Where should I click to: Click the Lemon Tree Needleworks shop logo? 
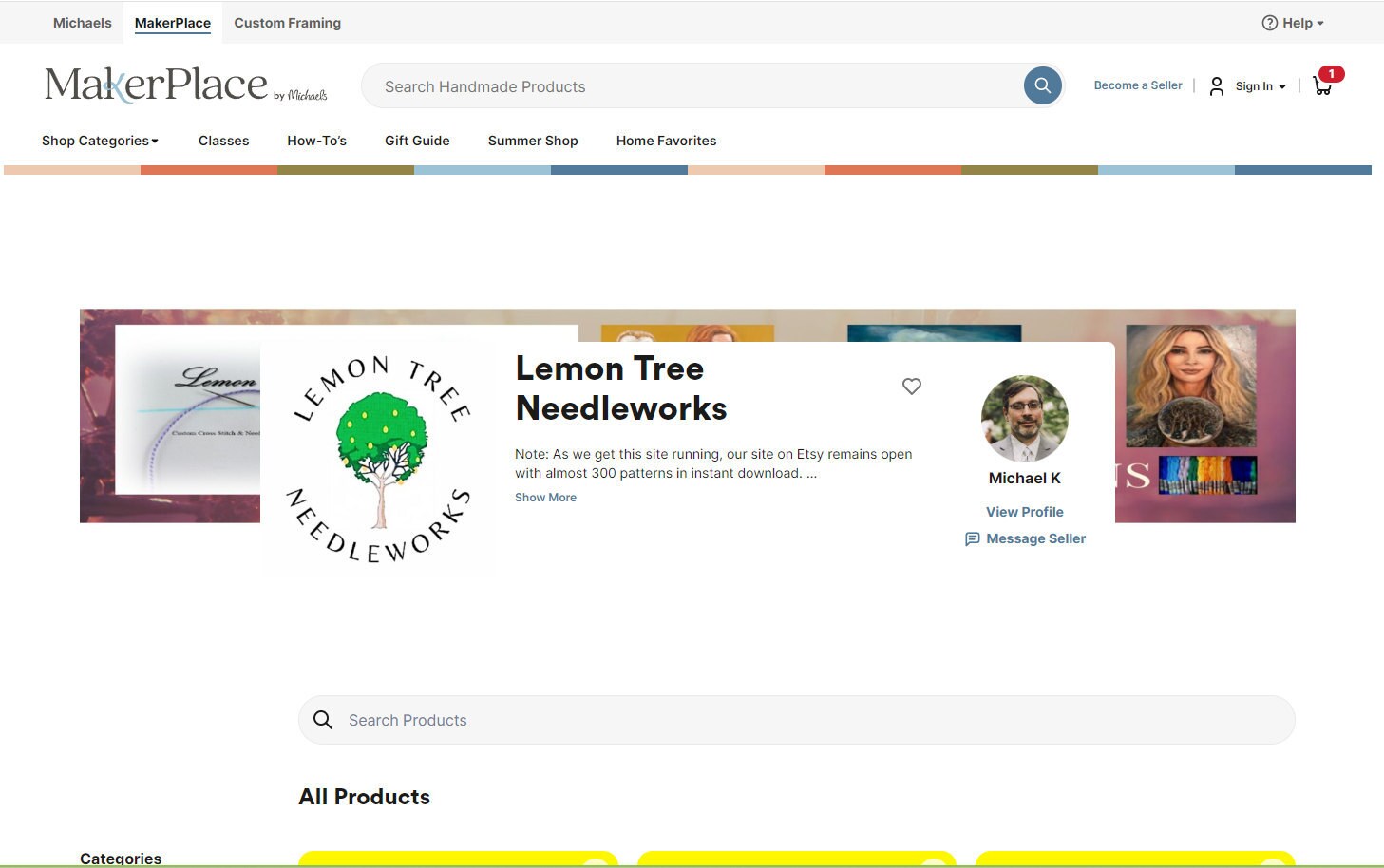380,459
